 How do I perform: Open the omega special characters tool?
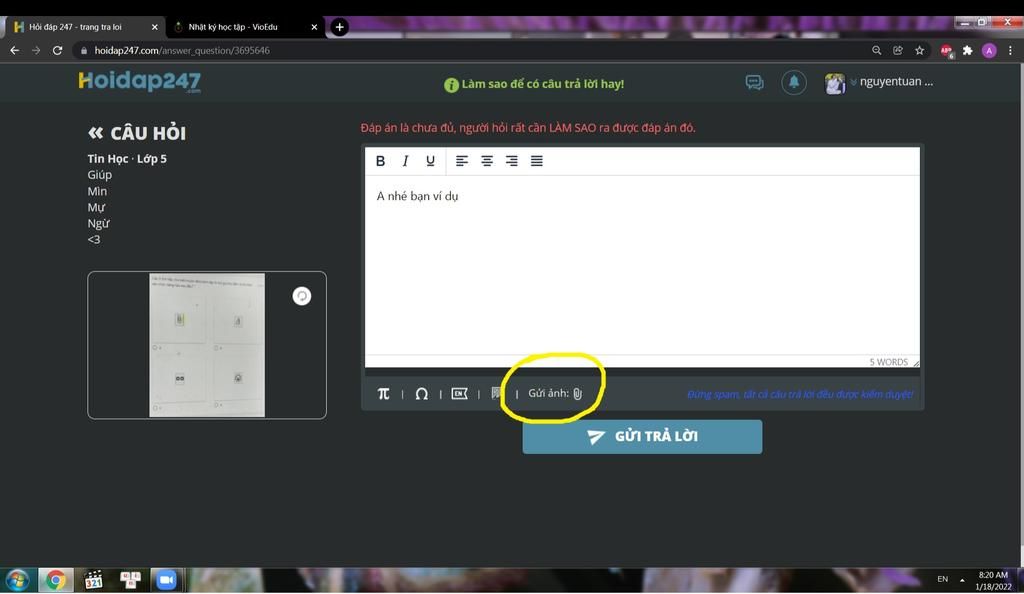tap(422, 394)
